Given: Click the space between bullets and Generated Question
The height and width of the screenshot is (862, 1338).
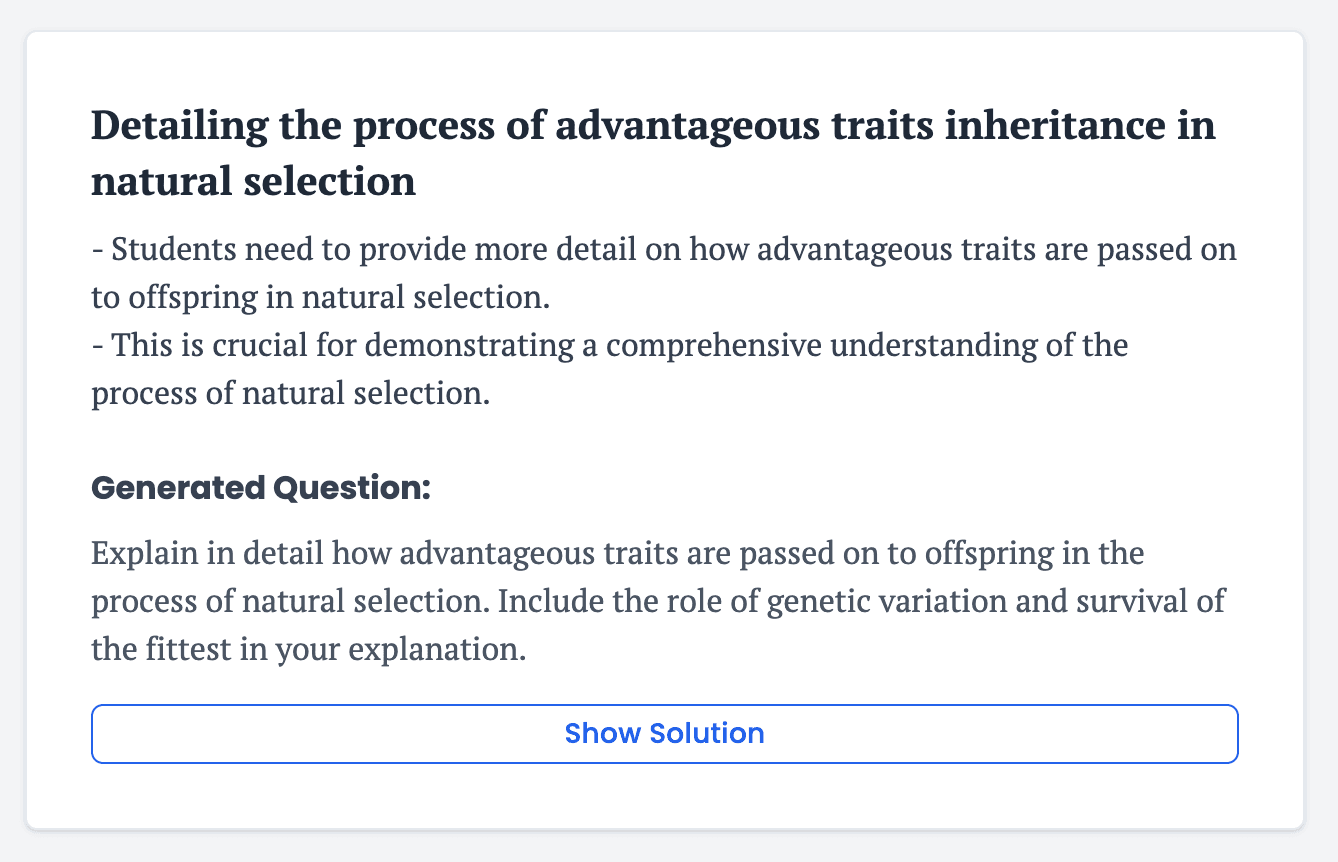Looking at the screenshot, I should (x=665, y=440).
